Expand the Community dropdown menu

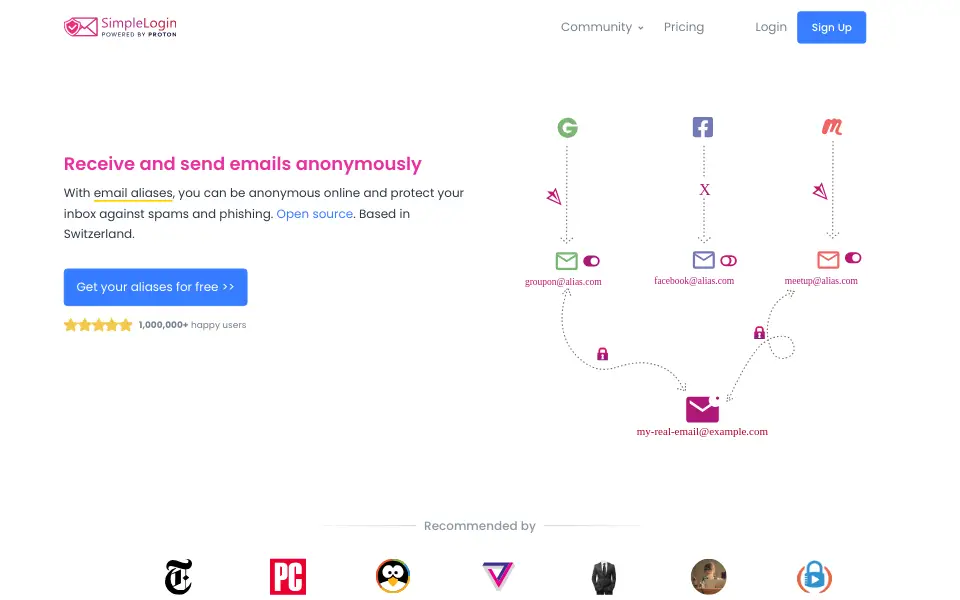[x=602, y=27]
